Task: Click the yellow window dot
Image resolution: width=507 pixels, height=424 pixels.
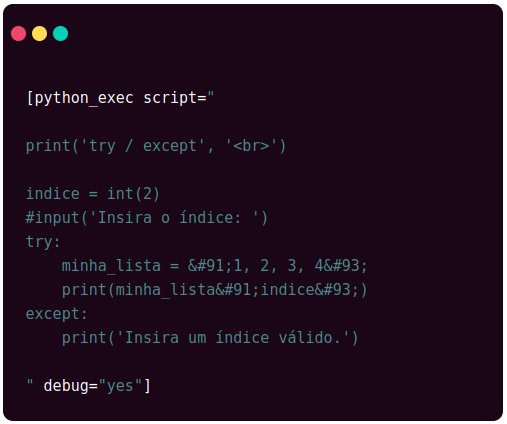Action: coord(39,34)
